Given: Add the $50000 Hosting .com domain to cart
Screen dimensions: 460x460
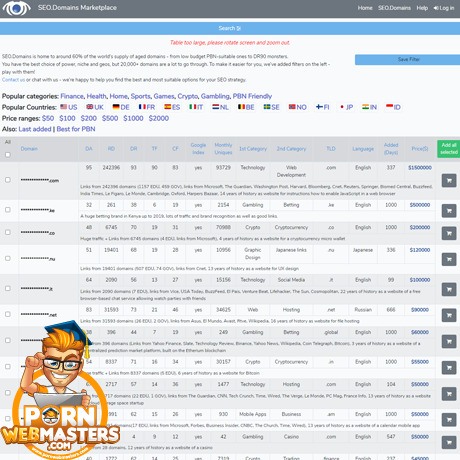Looking at the screenshot, I should pyautogui.click(x=449, y=394).
